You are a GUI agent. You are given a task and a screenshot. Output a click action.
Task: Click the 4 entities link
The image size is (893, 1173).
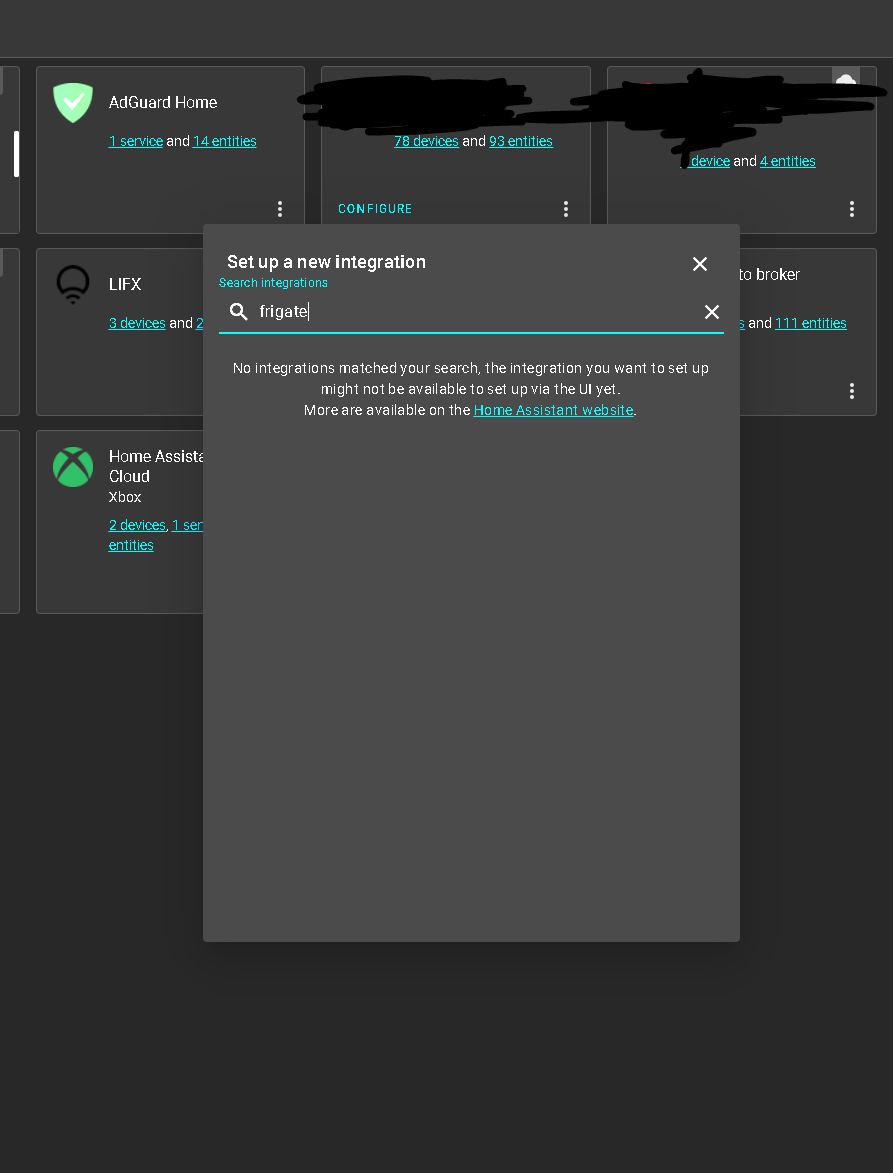(x=787, y=161)
